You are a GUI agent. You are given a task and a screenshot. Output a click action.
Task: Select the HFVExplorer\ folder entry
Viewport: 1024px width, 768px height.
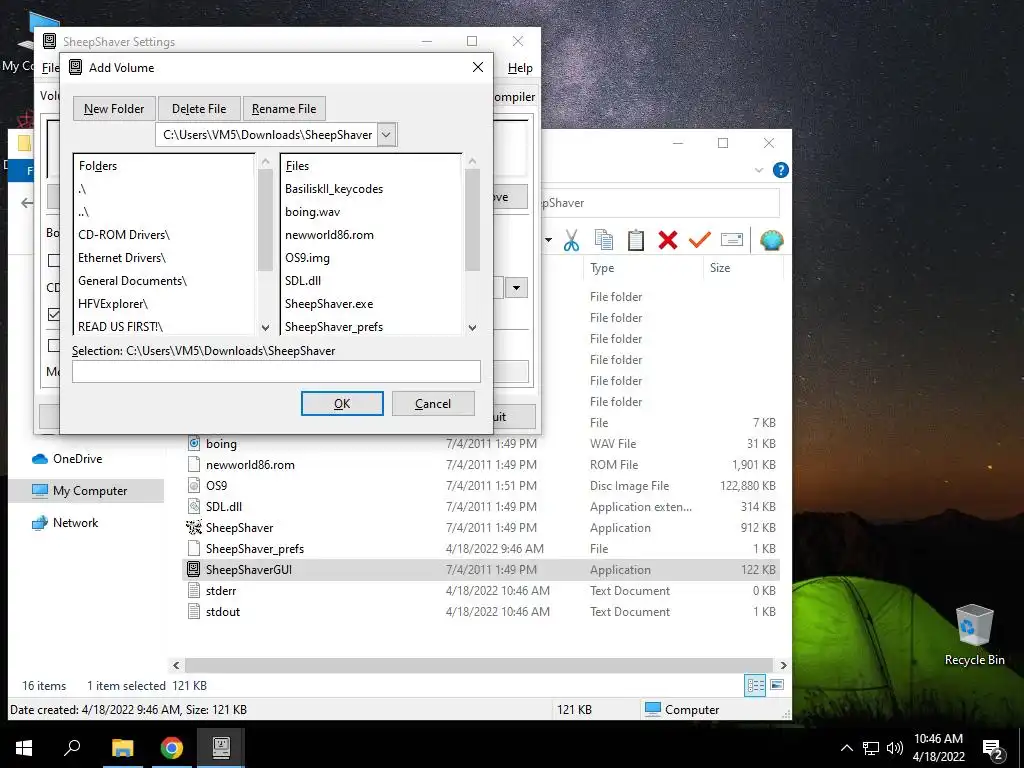(113, 304)
